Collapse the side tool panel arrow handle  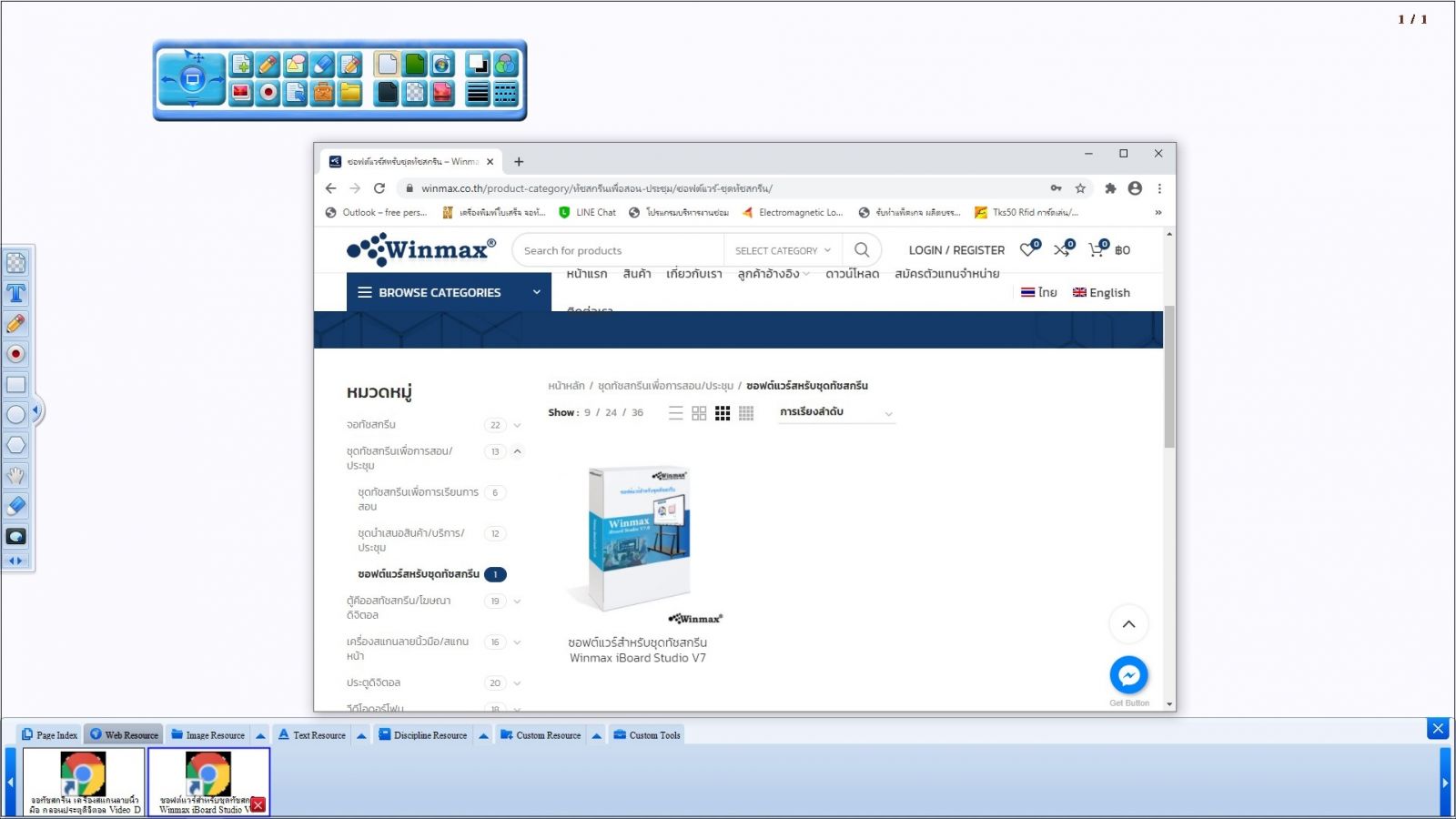click(x=36, y=410)
